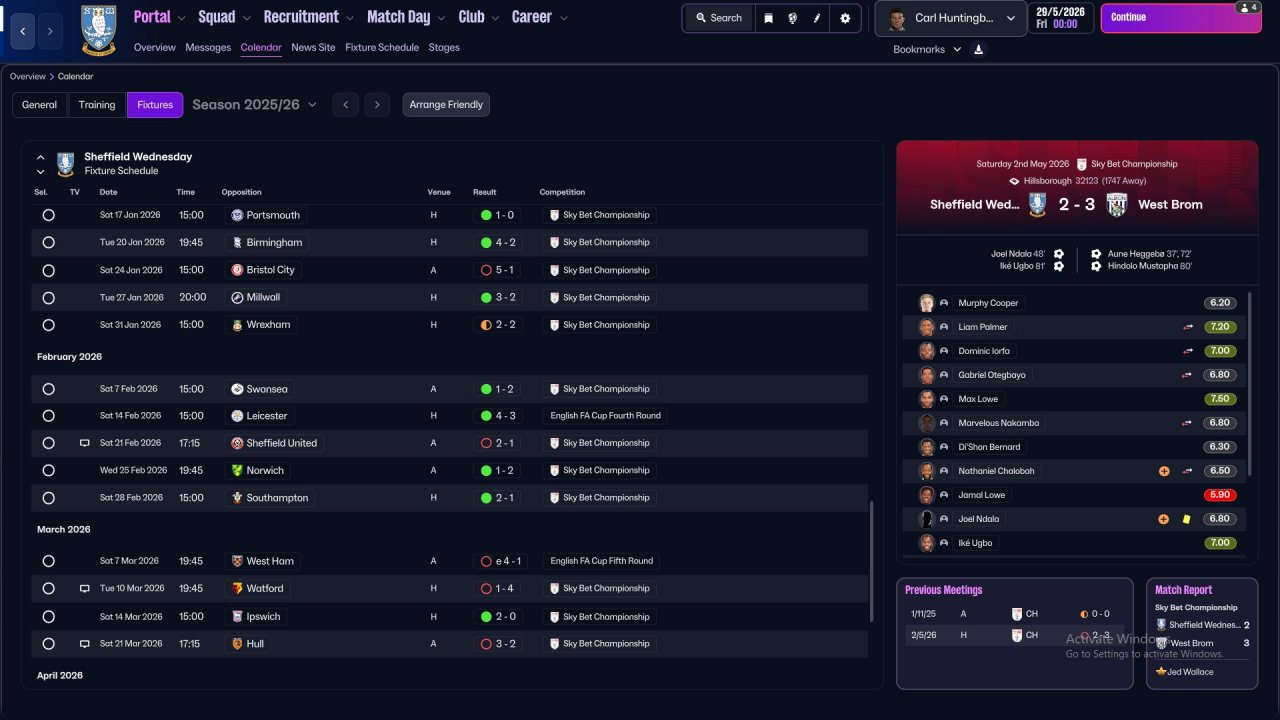The width and height of the screenshot is (1280, 720).
Task: Expand the Club menu chevron
Action: (x=494, y=18)
